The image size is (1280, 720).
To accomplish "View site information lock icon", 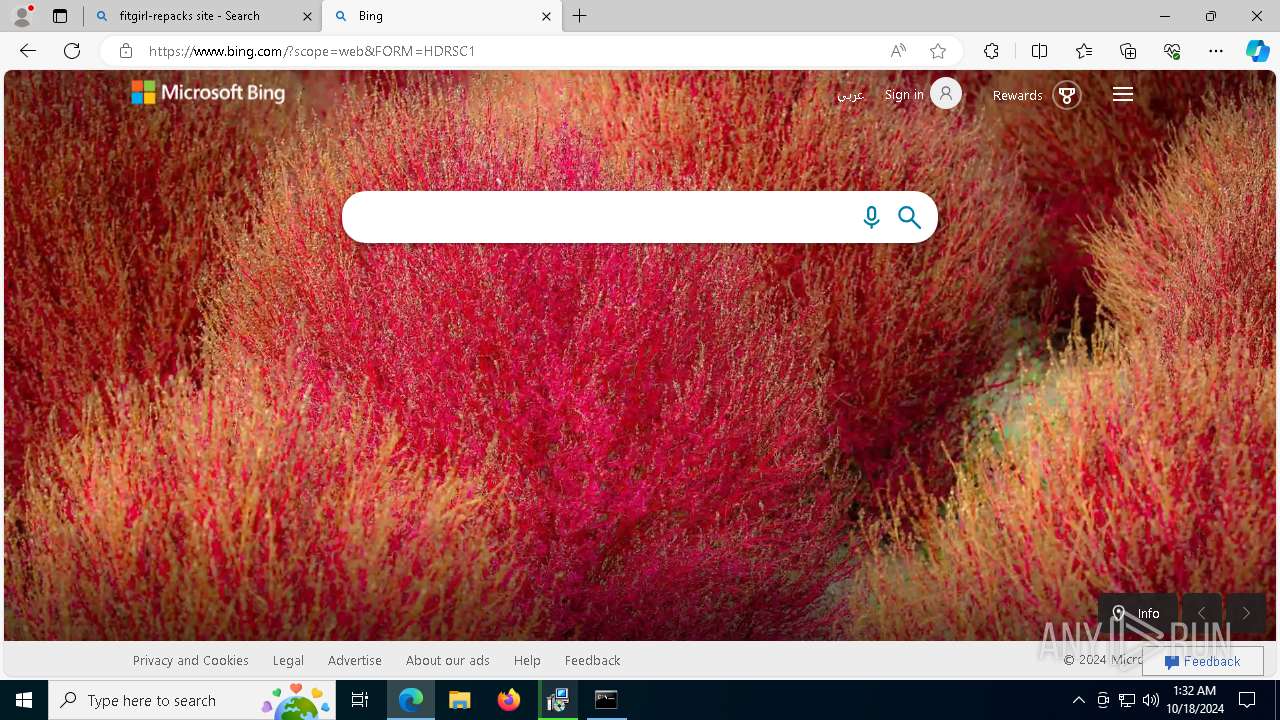I will [126, 51].
